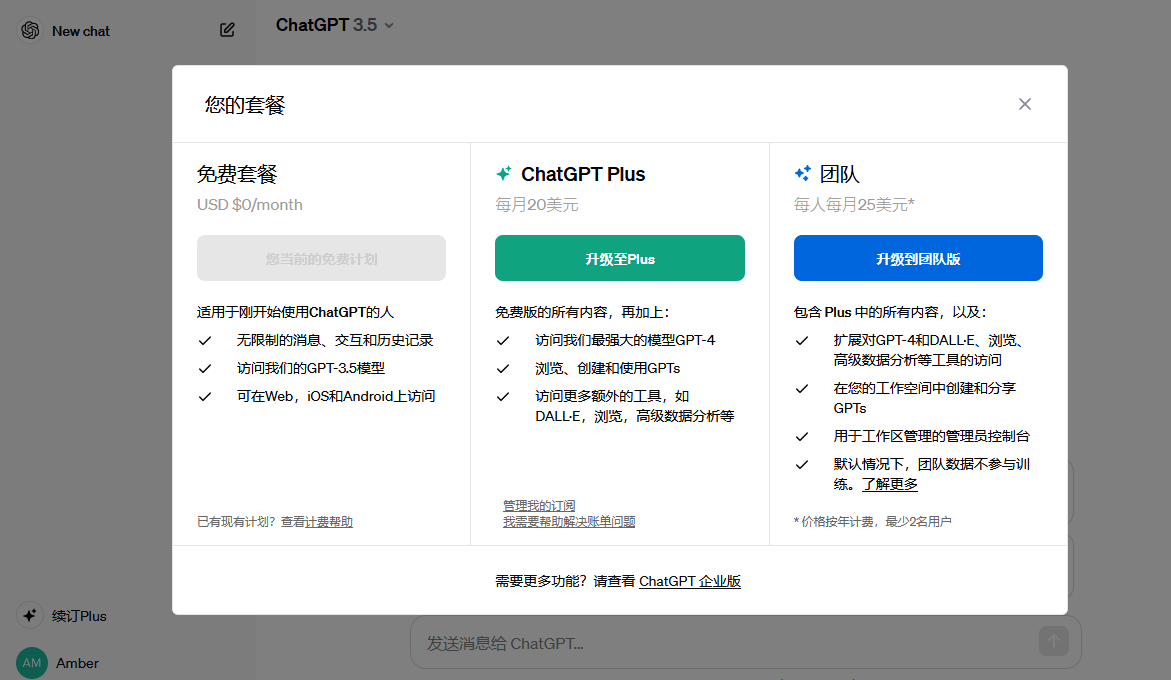The height and width of the screenshot is (680, 1171).
Task: Click the 升级到团队版 button
Action: click(x=918, y=257)
